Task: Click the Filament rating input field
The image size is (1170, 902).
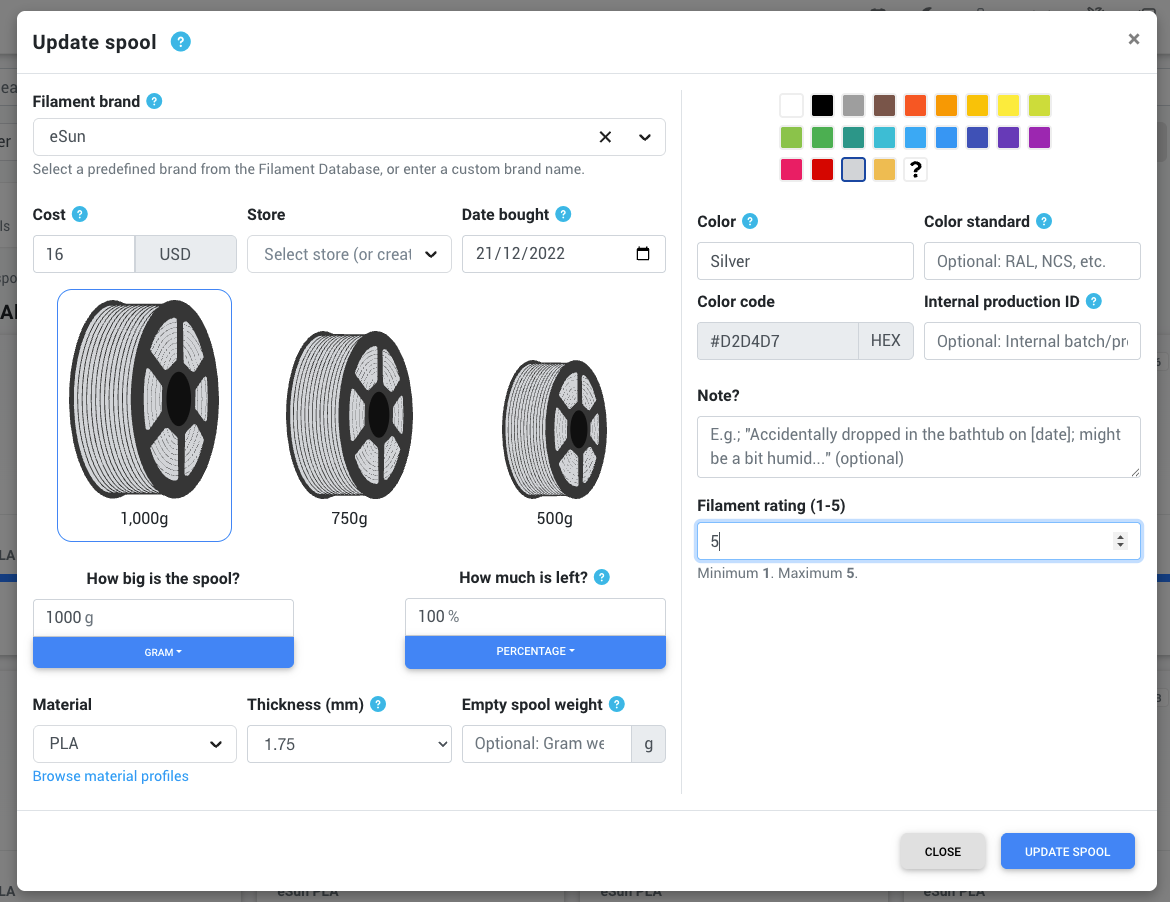Action: (919, 541)
